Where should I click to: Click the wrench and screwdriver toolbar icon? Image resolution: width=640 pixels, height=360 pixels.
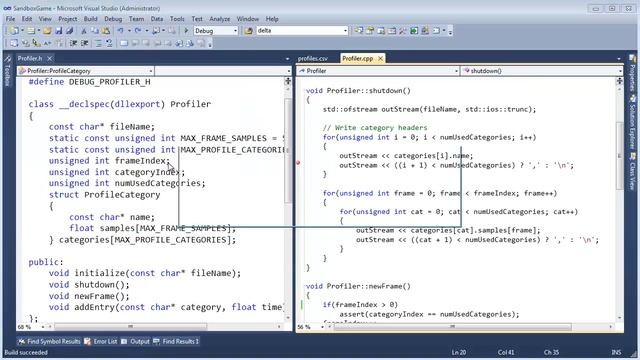pos(403,31)
